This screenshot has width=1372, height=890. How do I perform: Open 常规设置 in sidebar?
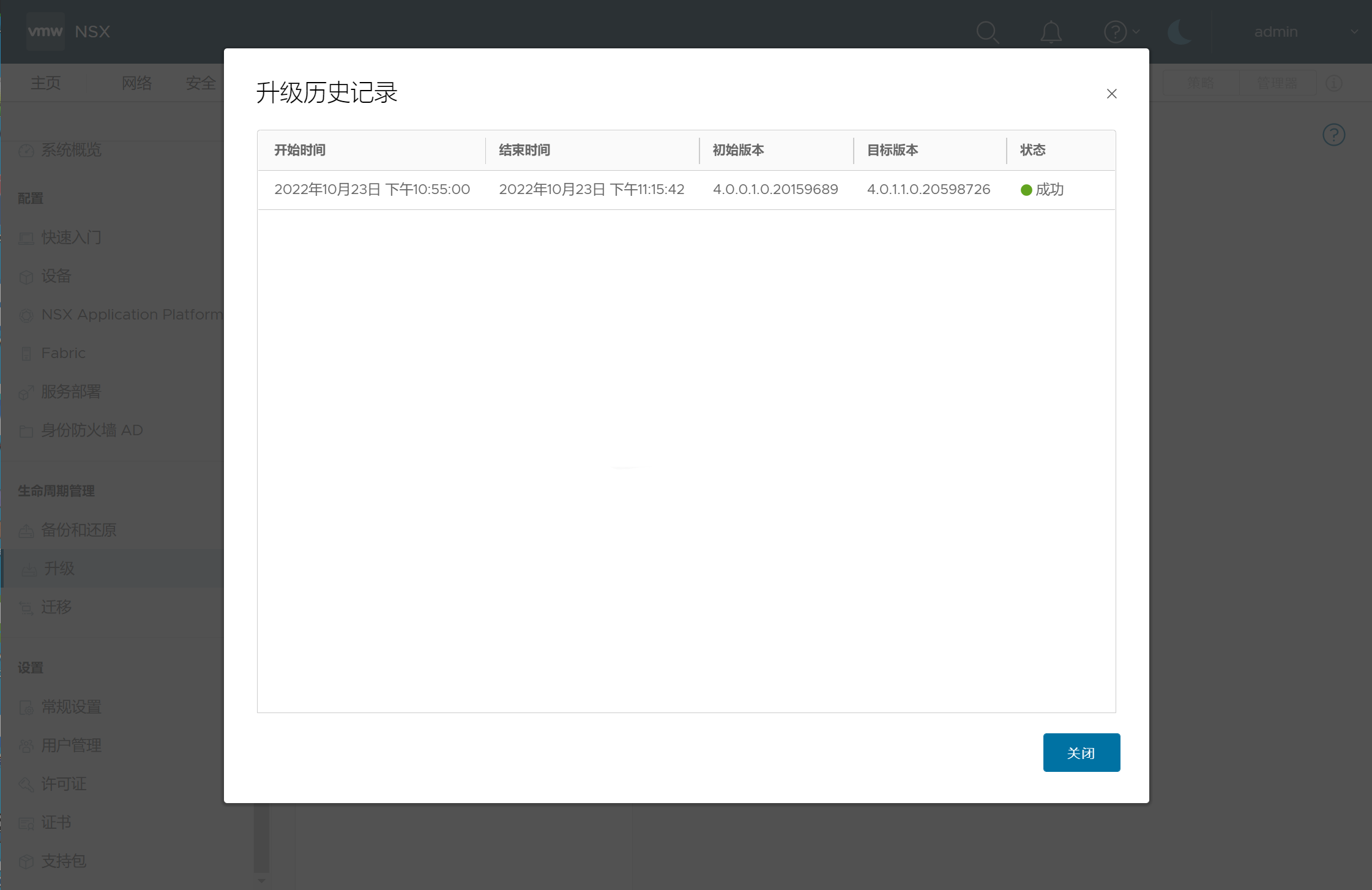pyautogui.click(x=71, y=707)
